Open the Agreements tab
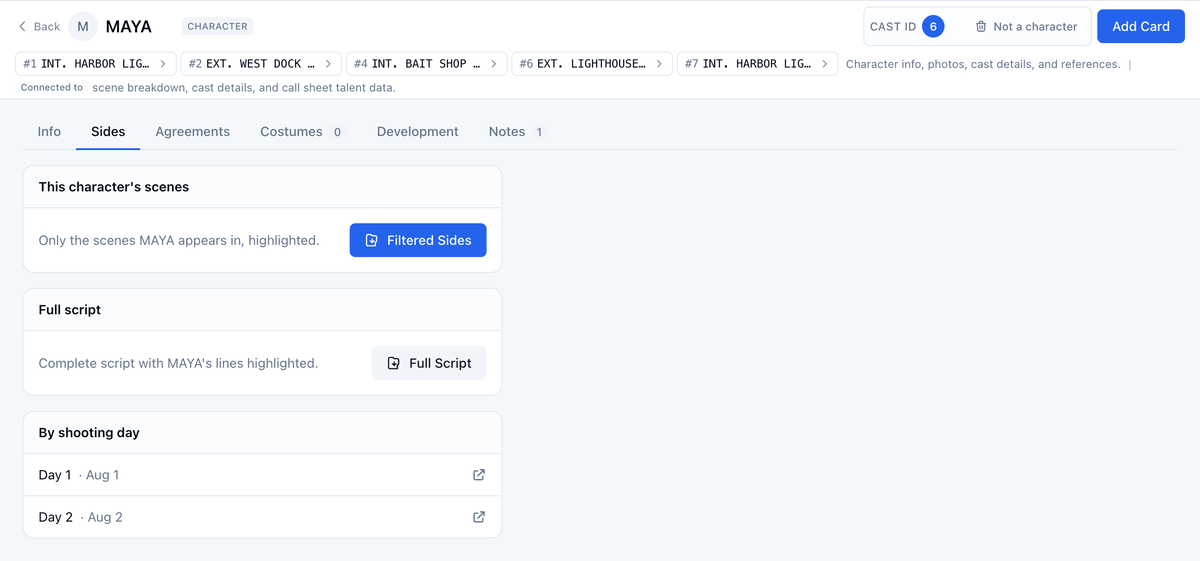This screenshot has height=561, width=1200. [x=193, y=132]
